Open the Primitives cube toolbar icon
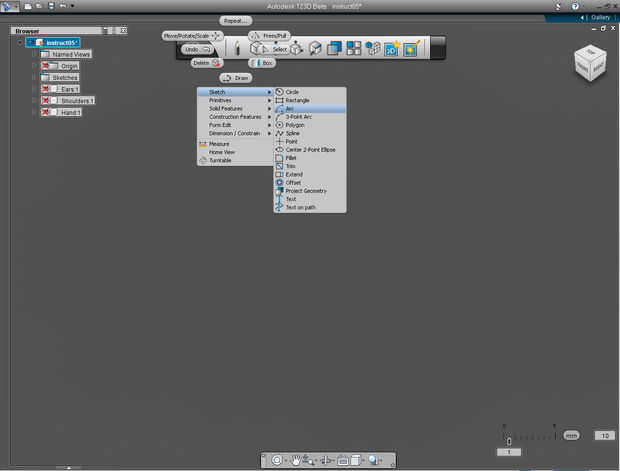 tap(256, 49)
